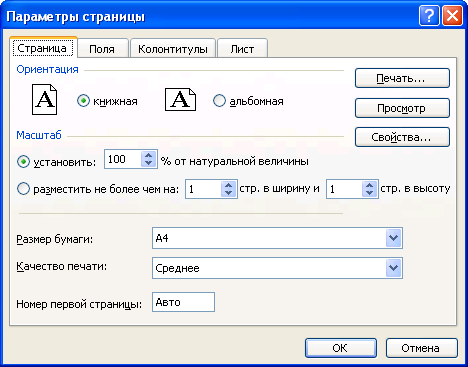Decrease the scale percentage with down arrow
The height and width of the screenshot is (367, 468).
tap(149, 163)
